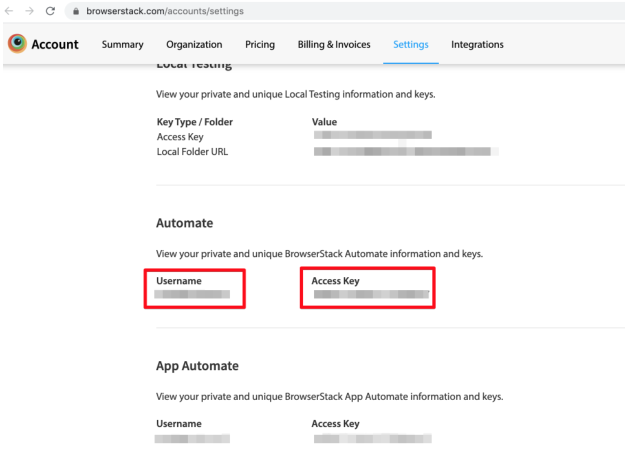Click the browser forward arrow
Screen dimensions: 625x450
29,11
